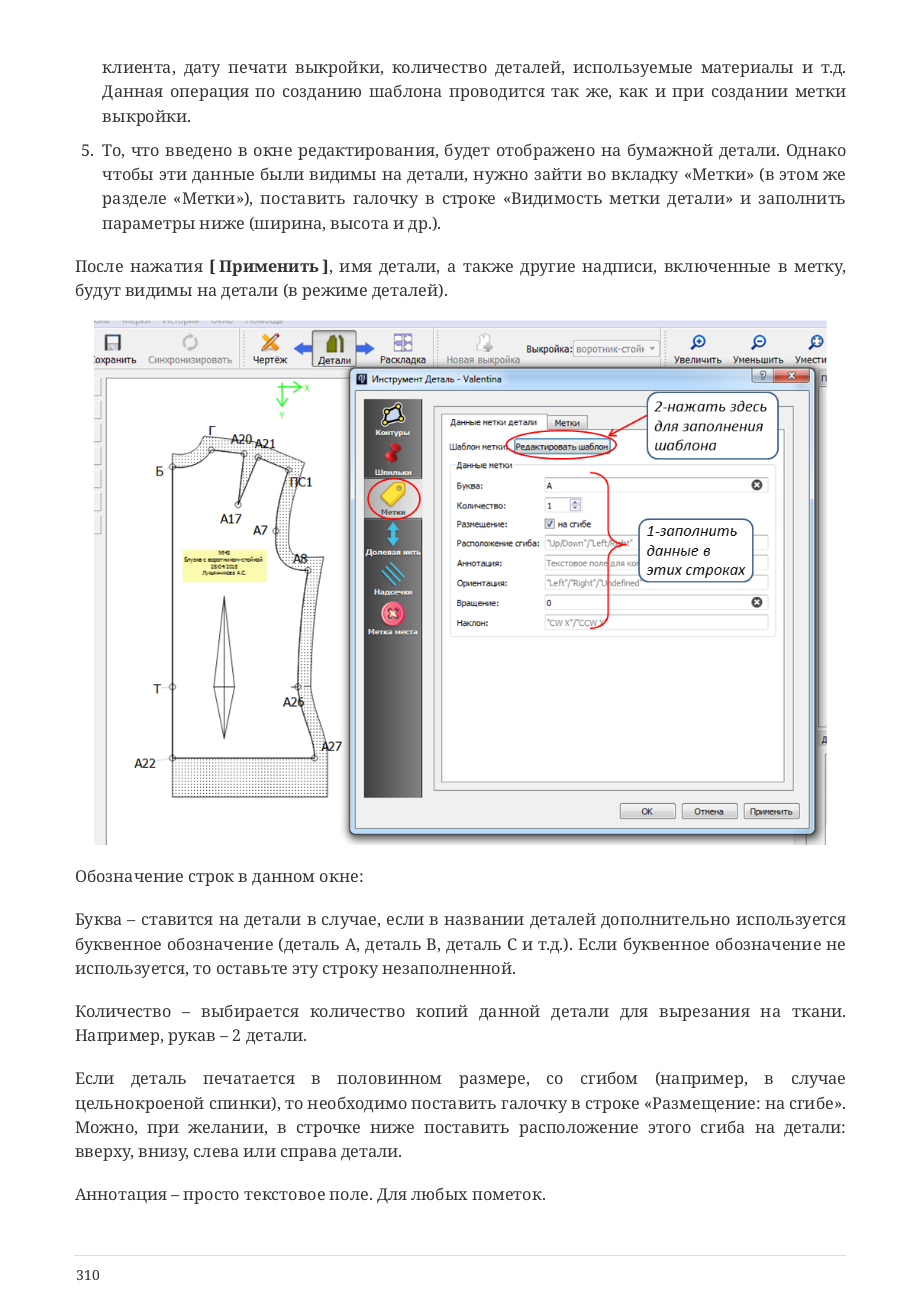
Task: Close the Инструмент Деталь dialog
Action: [792, 376]
